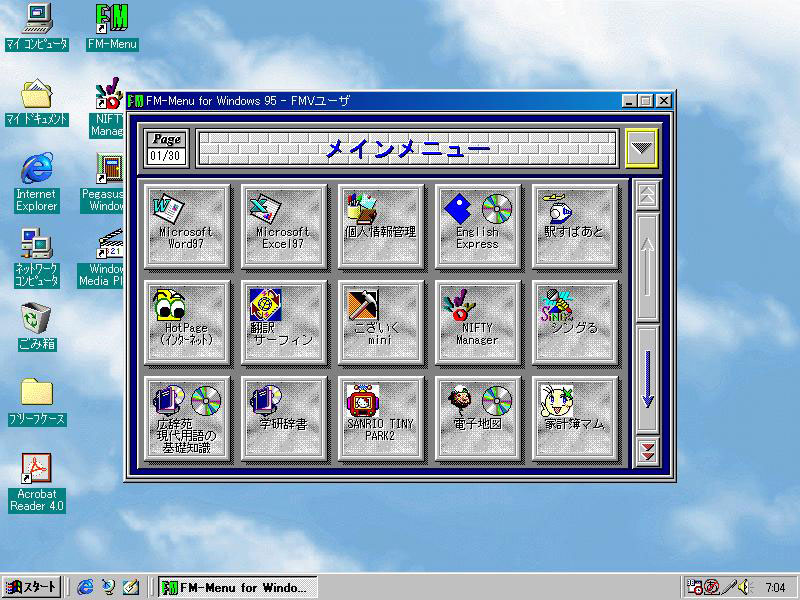Open SANRIO TINY PARK2 tile
The height and width of the screenshot is (600, 800).
pyautogui.click(x=381, y=419)
